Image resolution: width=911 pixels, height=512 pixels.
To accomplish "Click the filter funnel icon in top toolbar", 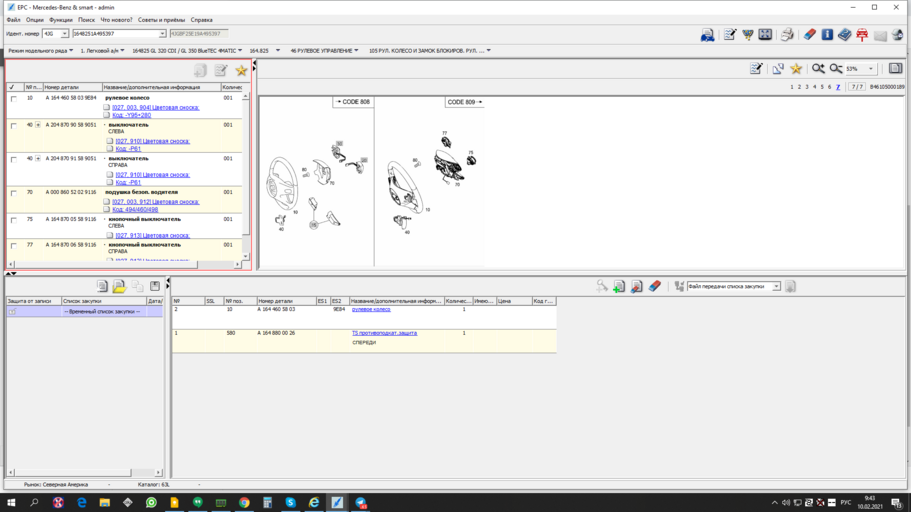I will pos(747,35).
